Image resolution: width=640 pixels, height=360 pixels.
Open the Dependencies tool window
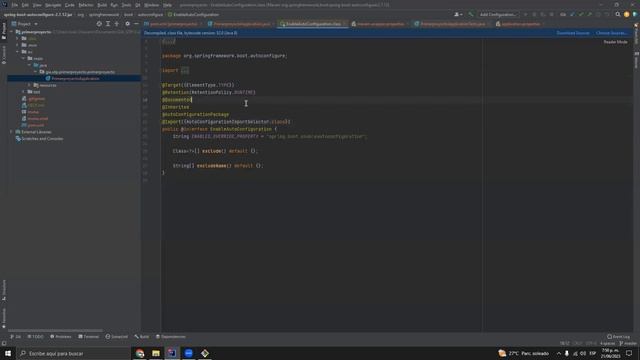pos(171,337)
